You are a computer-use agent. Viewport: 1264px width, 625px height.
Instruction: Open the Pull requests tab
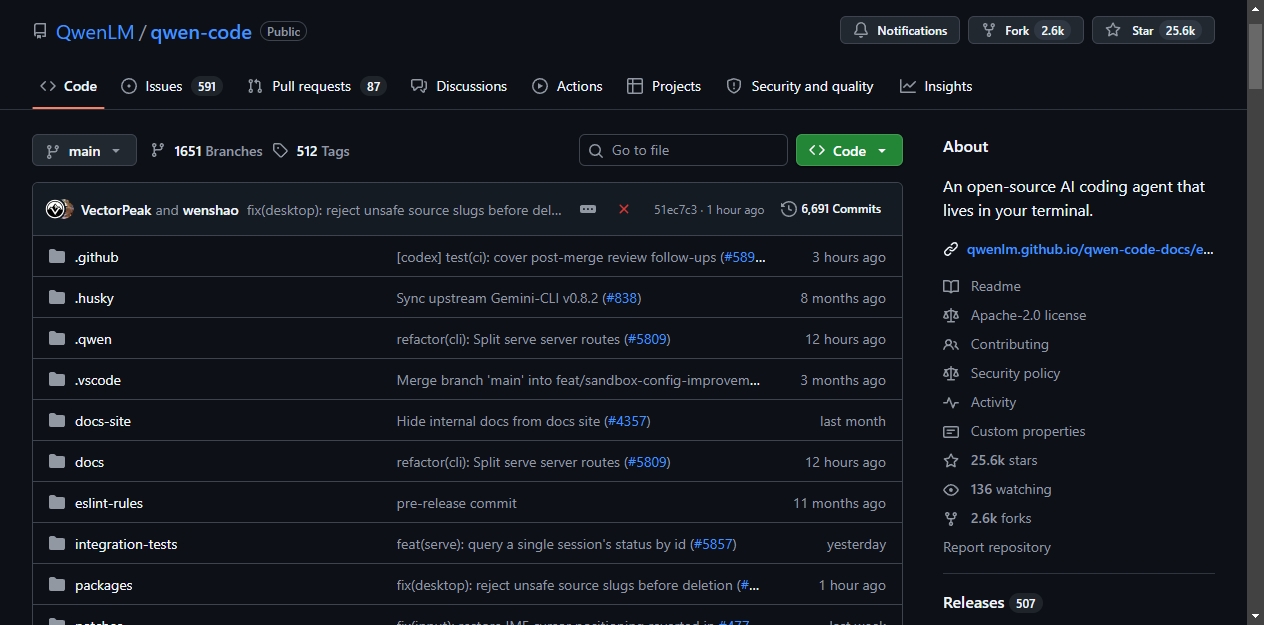click(317, 86)
